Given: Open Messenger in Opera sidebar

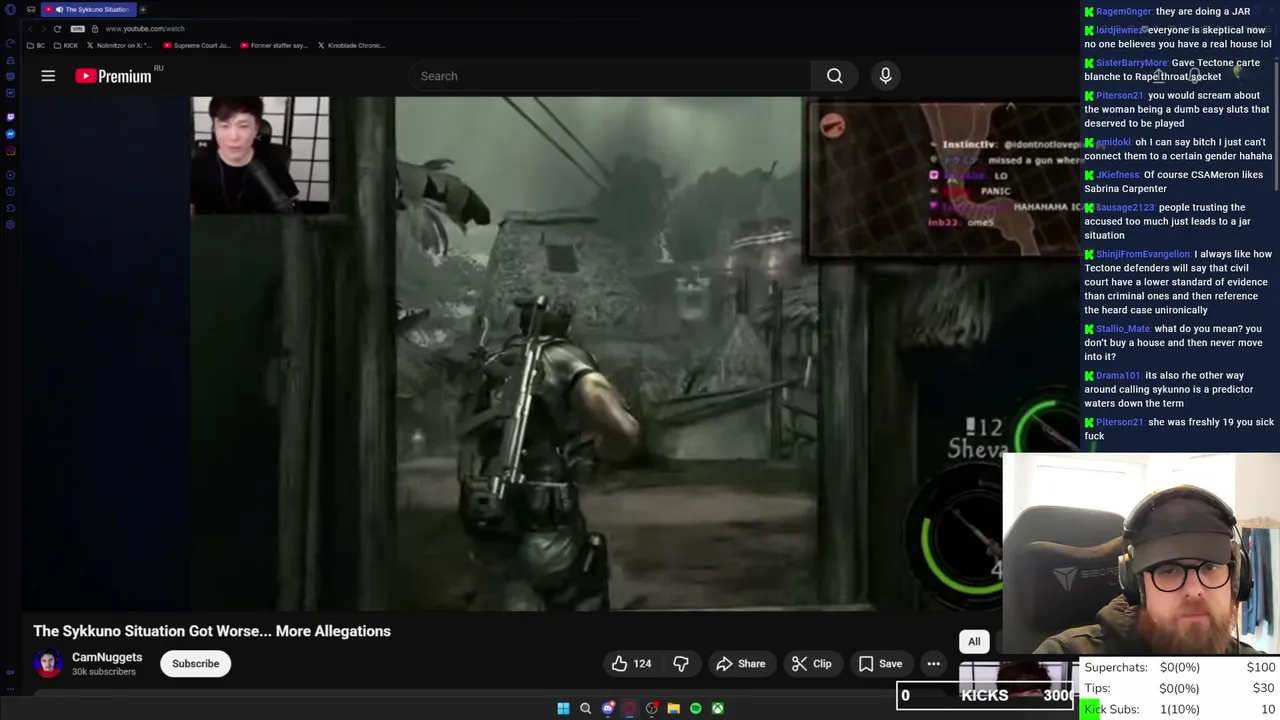Looking at the screenshot, I should [10, 134].
